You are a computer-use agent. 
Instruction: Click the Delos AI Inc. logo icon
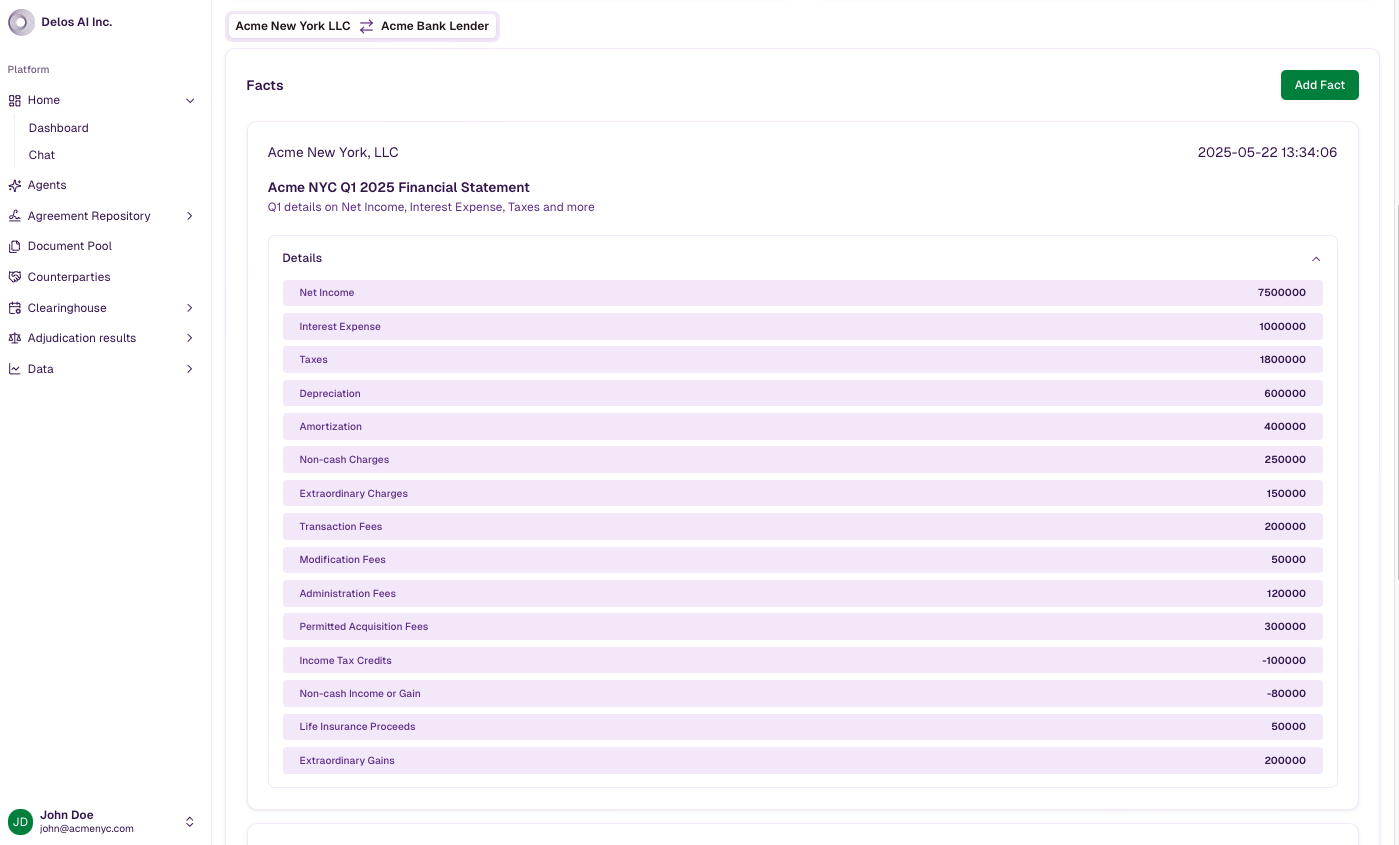click(x=21, y=22)
